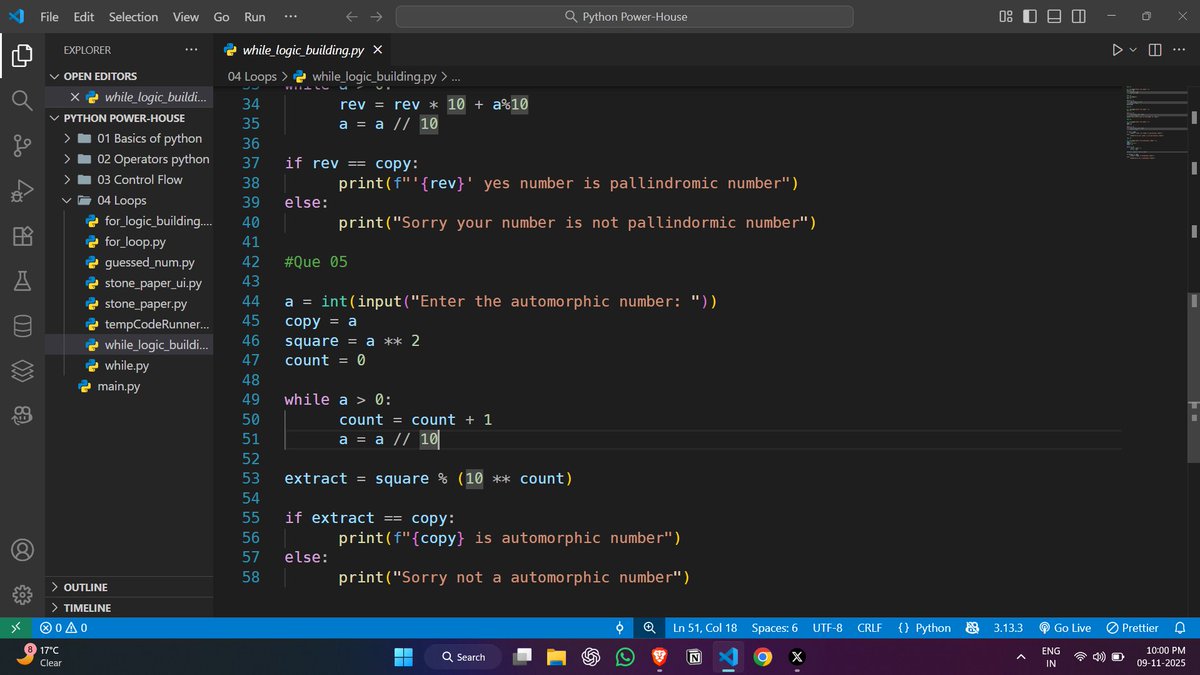Open Windows Start menu

click(403, 657)
